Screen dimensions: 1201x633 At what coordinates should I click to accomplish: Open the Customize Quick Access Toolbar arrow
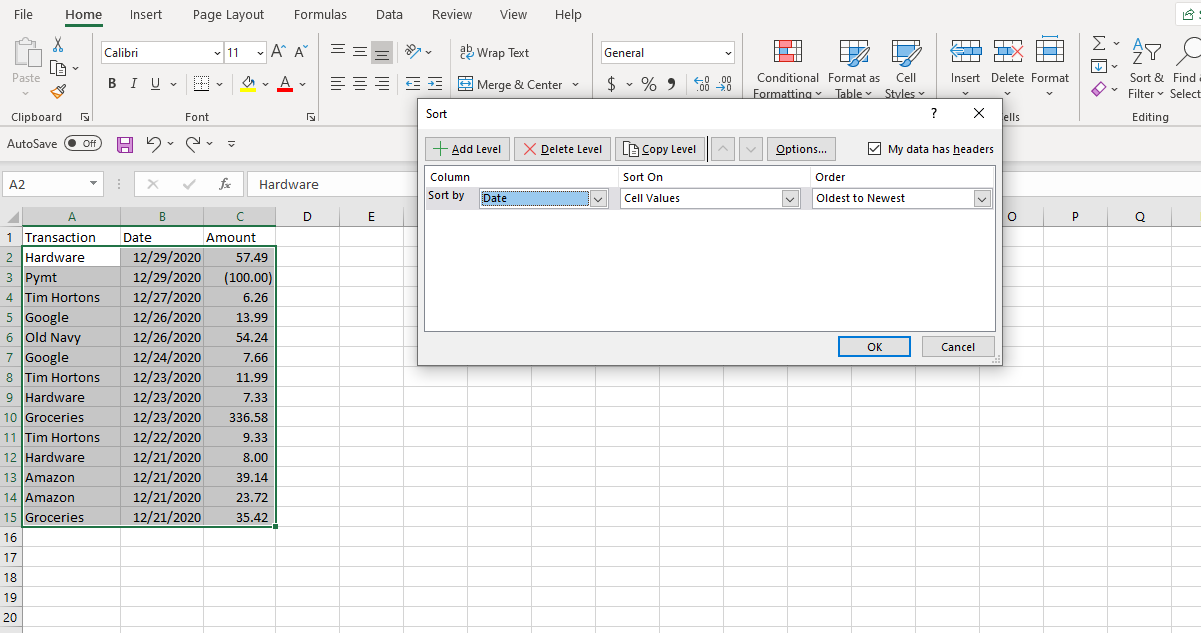pos(232,144)
